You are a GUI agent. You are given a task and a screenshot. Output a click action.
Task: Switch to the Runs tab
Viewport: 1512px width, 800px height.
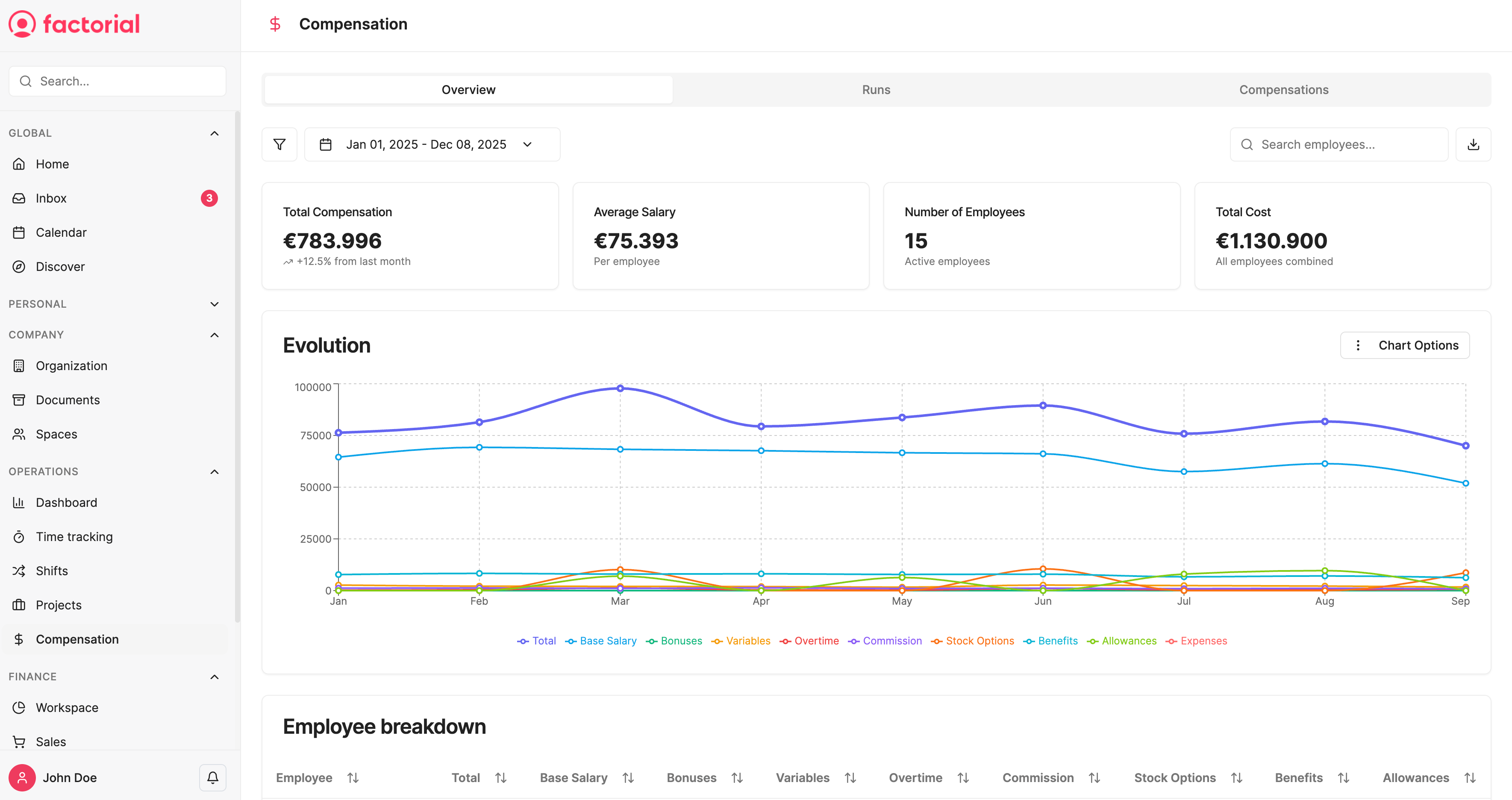tap(876, 90)
